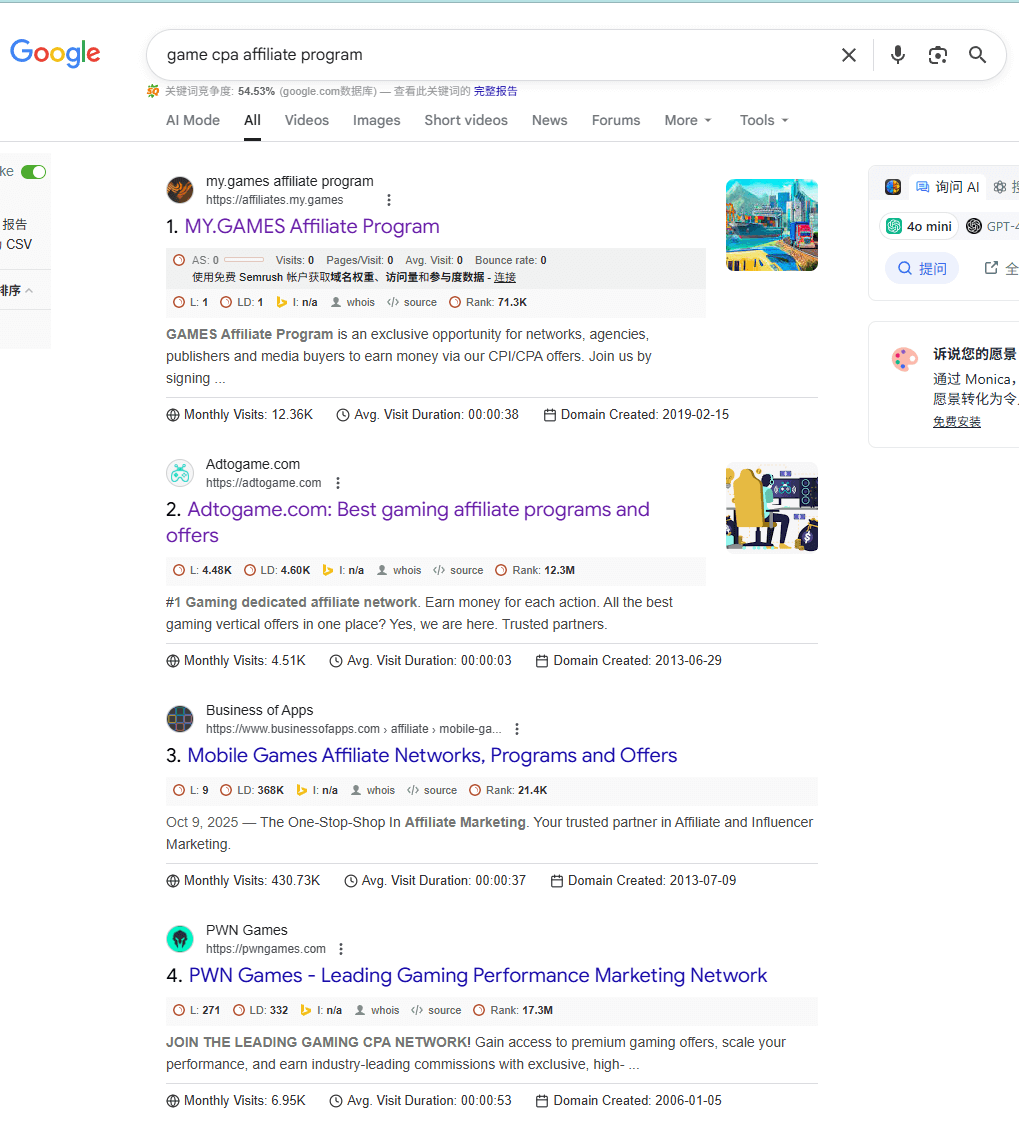Click the Monica palette icon in sidebar
The image size is (1019, 1124).
pyautogui.click(x=904, y=358)
